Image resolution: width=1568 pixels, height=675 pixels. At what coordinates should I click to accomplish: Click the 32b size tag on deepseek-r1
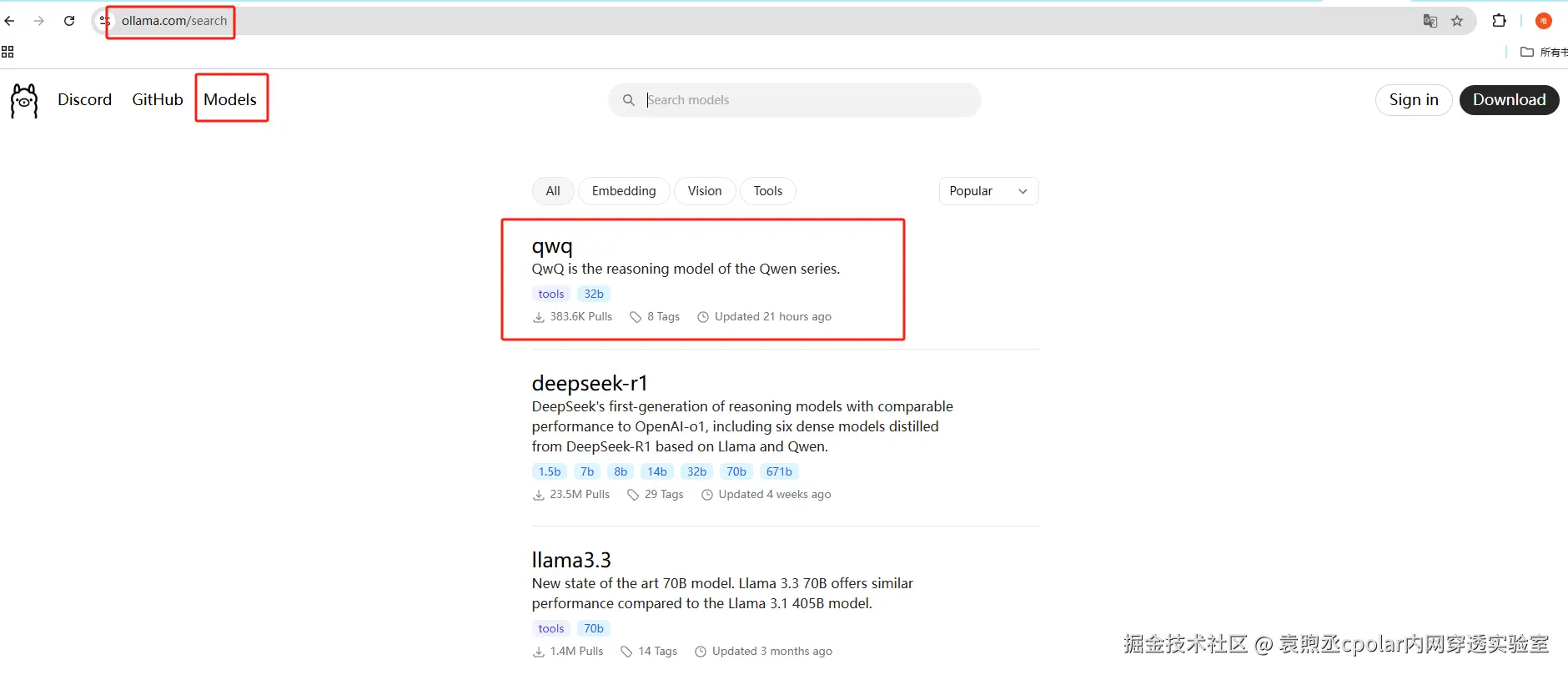coord(696,471)
